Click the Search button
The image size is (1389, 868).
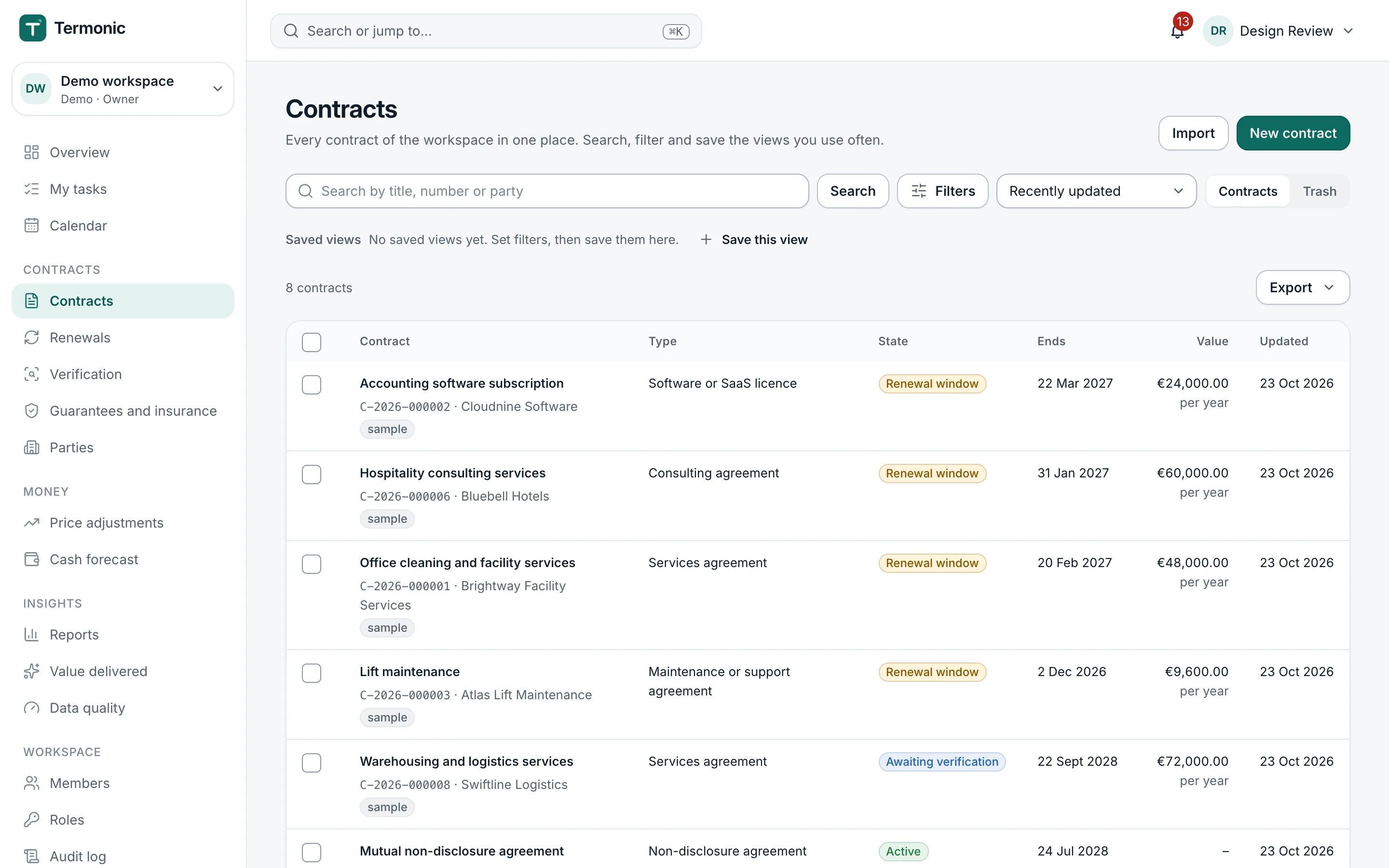tap(853, 191)
